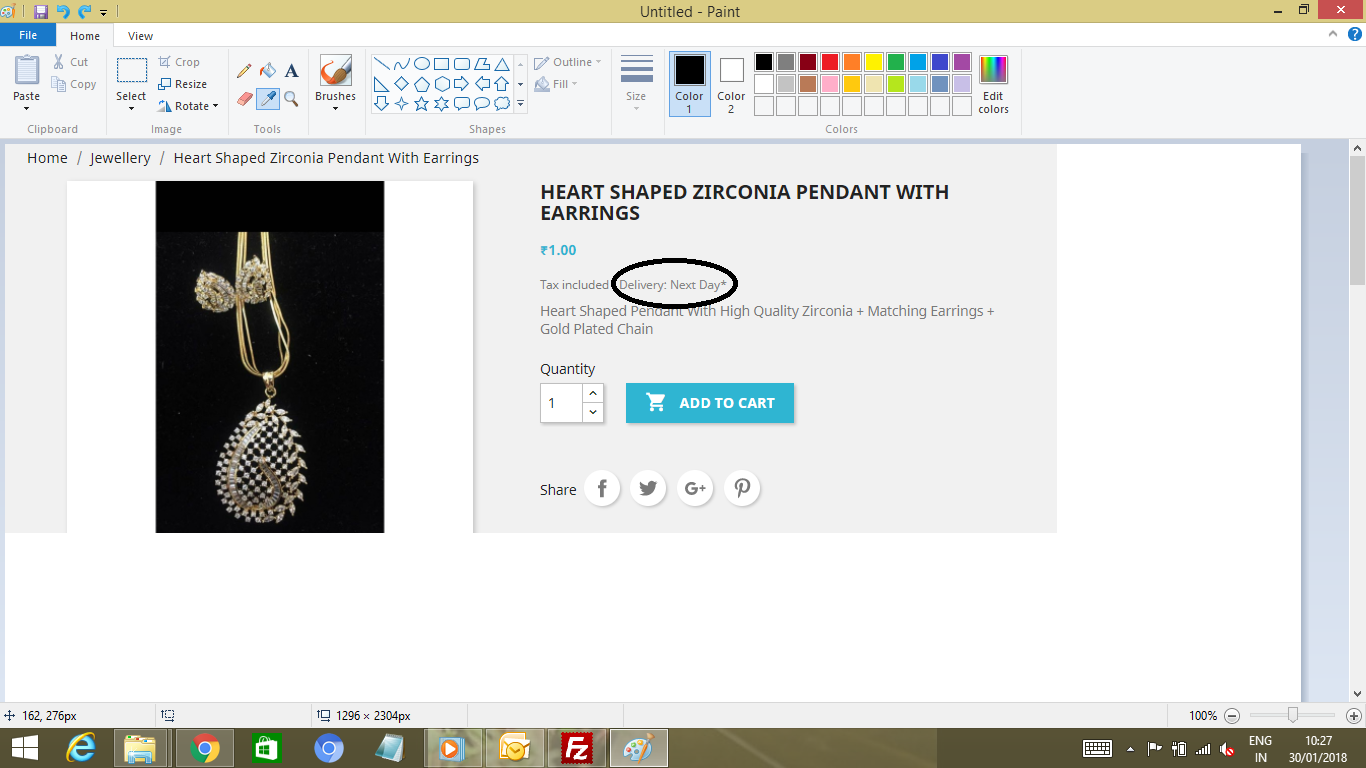Viewport: 1366px width, 768px height.
Task: Choose the Triangle shape
Action: click(x=501, y=64)
